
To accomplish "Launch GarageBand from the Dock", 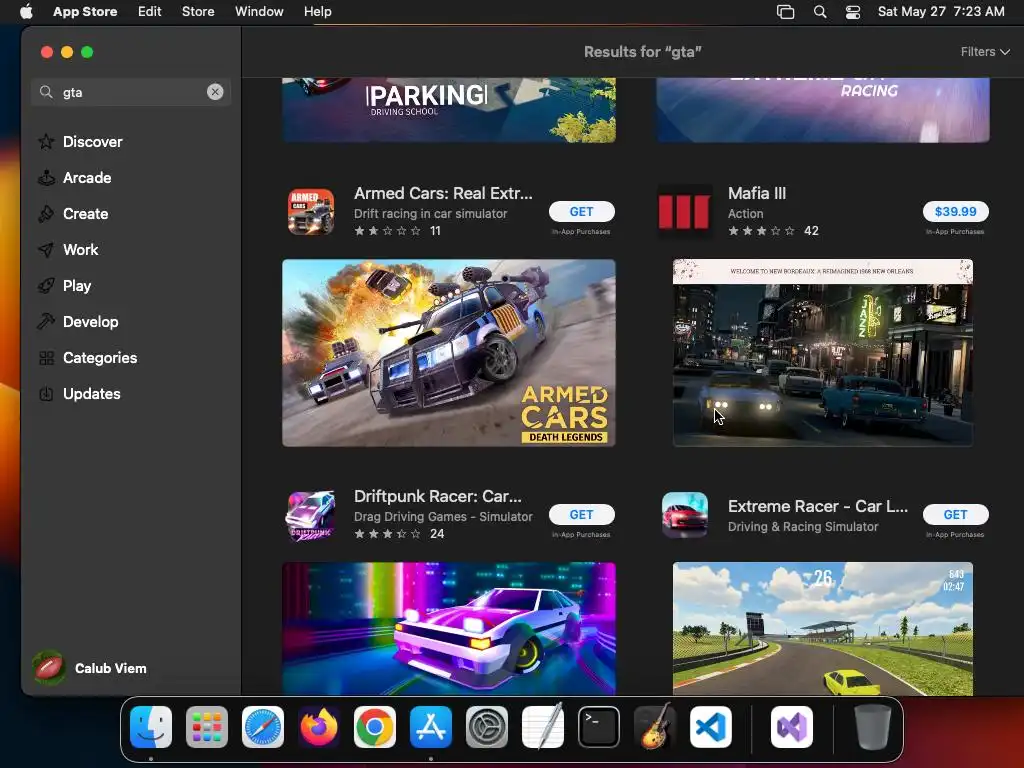I will coord(655,727).
